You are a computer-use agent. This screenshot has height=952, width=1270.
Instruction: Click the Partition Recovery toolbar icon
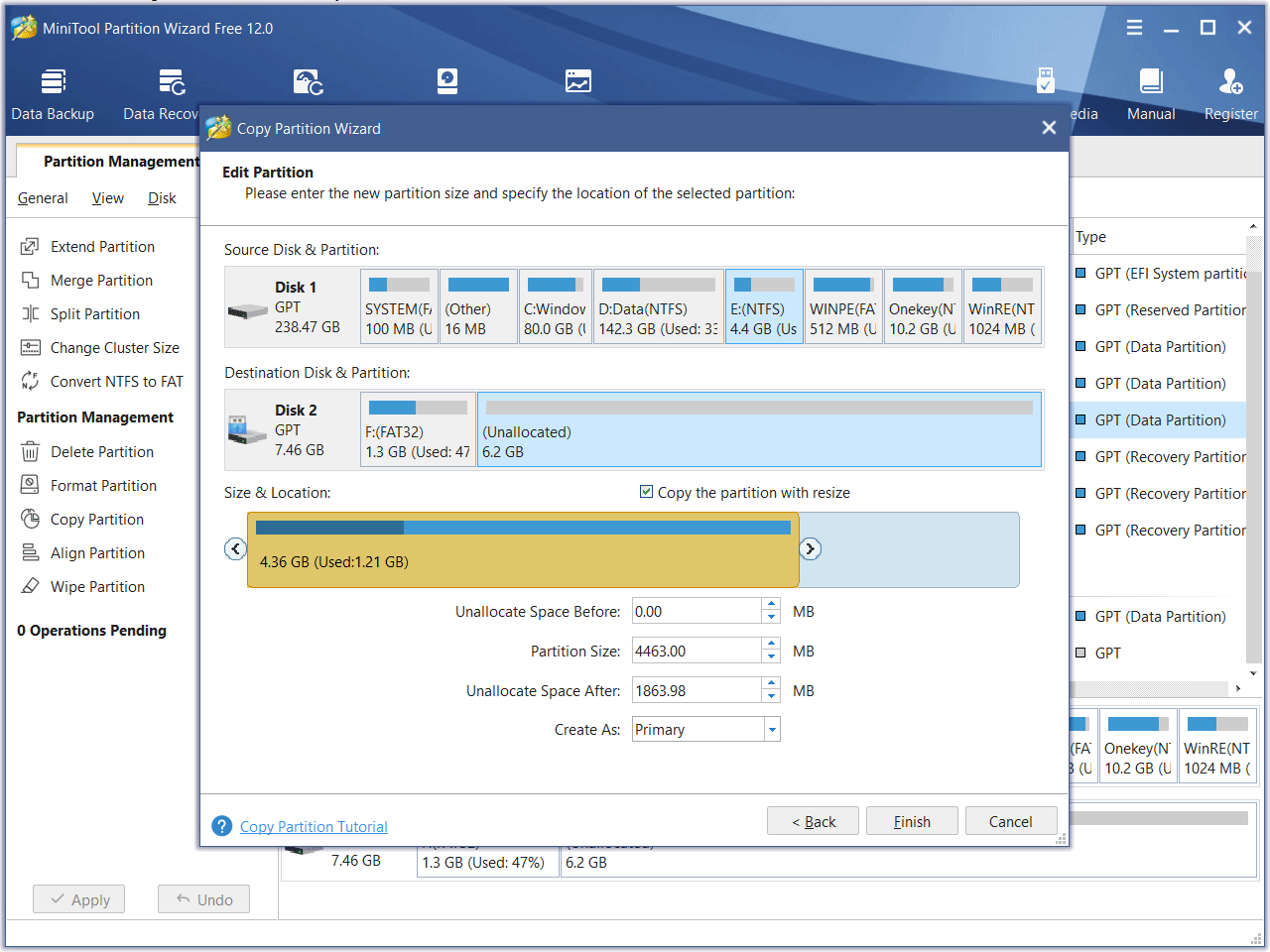point(308,81)
